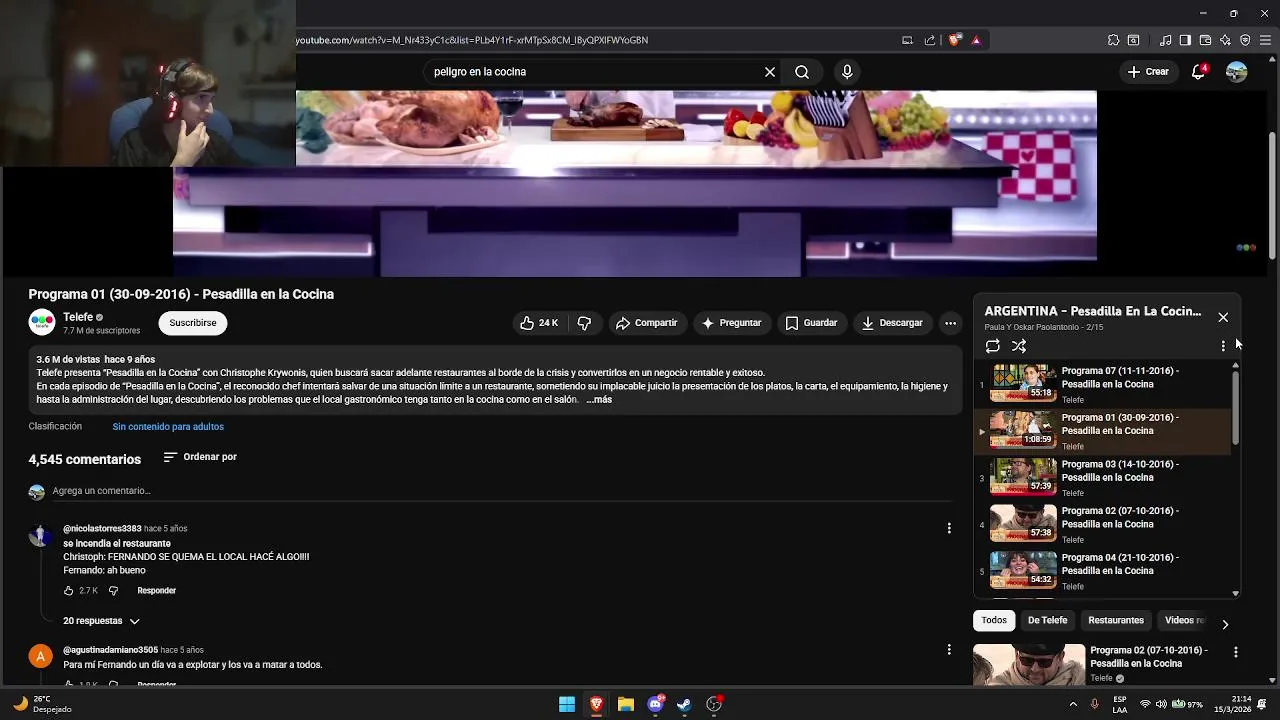The width and height of the screenshot is (1280, 720).
Task: Click the Agrega un comentario field
Action: coord(500,491)
